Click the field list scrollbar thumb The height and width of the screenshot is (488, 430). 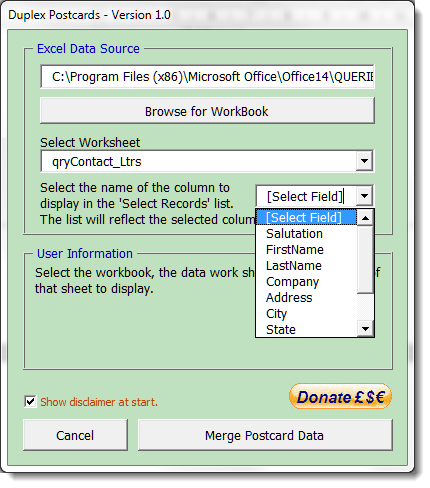point(365,260)
